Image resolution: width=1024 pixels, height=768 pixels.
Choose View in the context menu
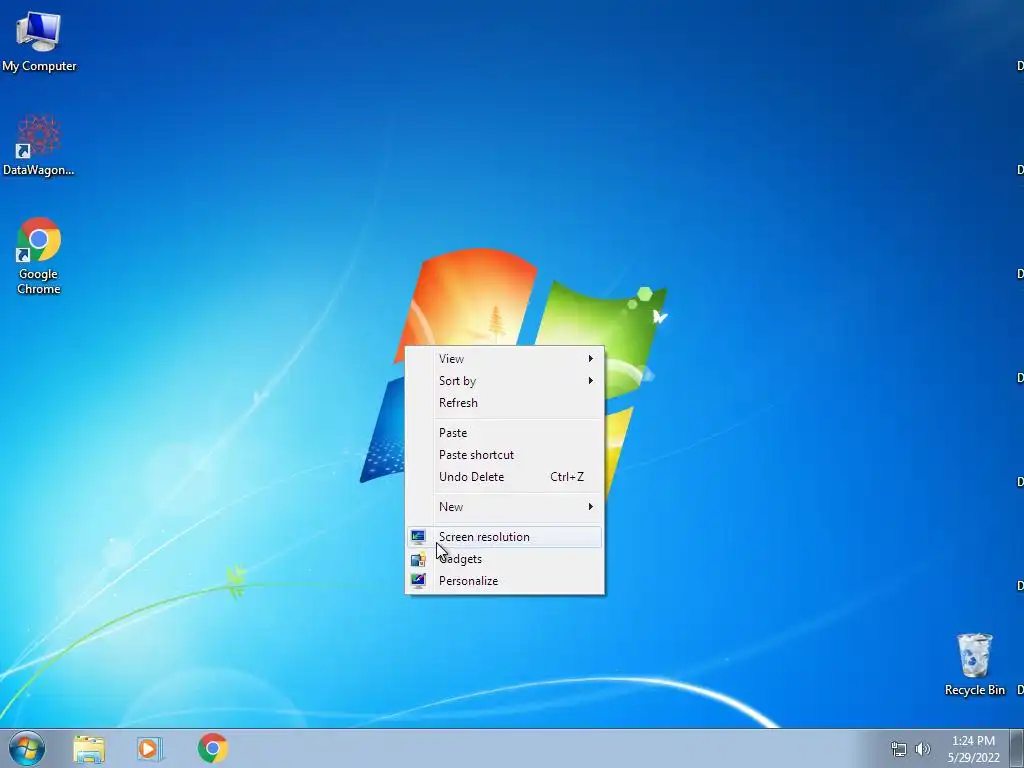click(x=504, y=359)
